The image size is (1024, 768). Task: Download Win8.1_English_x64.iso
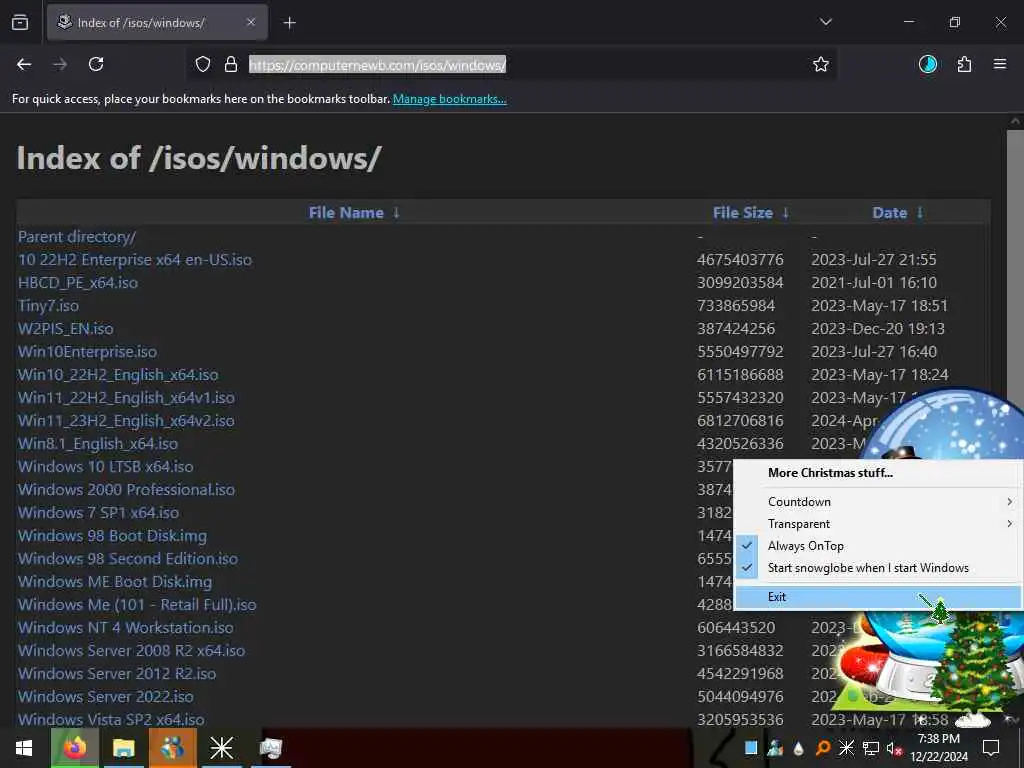(98, 443)
